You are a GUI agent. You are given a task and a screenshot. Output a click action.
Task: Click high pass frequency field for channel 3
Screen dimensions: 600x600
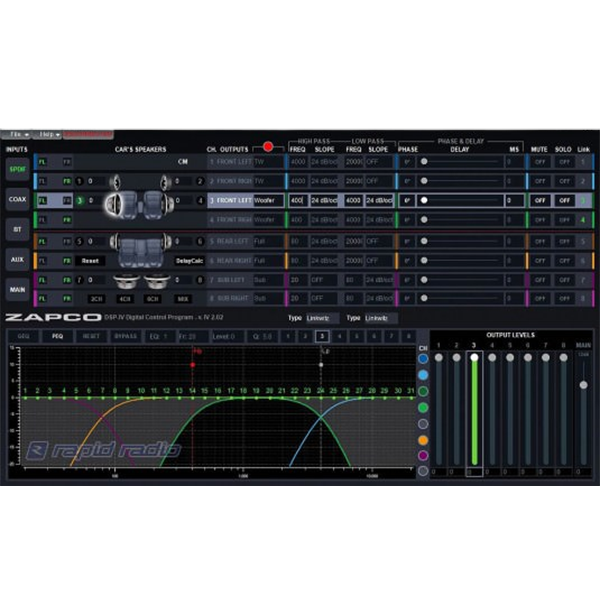pos(298,200)
